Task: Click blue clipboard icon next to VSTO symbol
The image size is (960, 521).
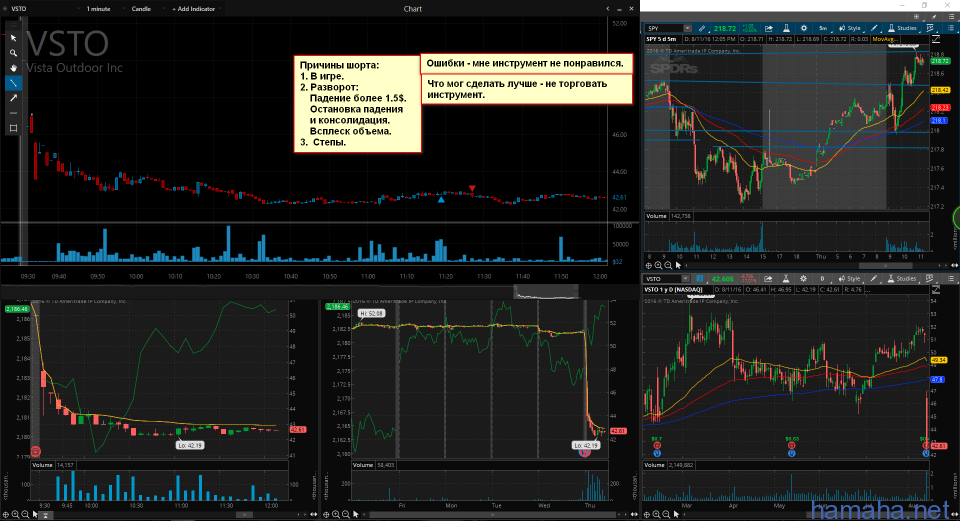Action: (700, 279)
